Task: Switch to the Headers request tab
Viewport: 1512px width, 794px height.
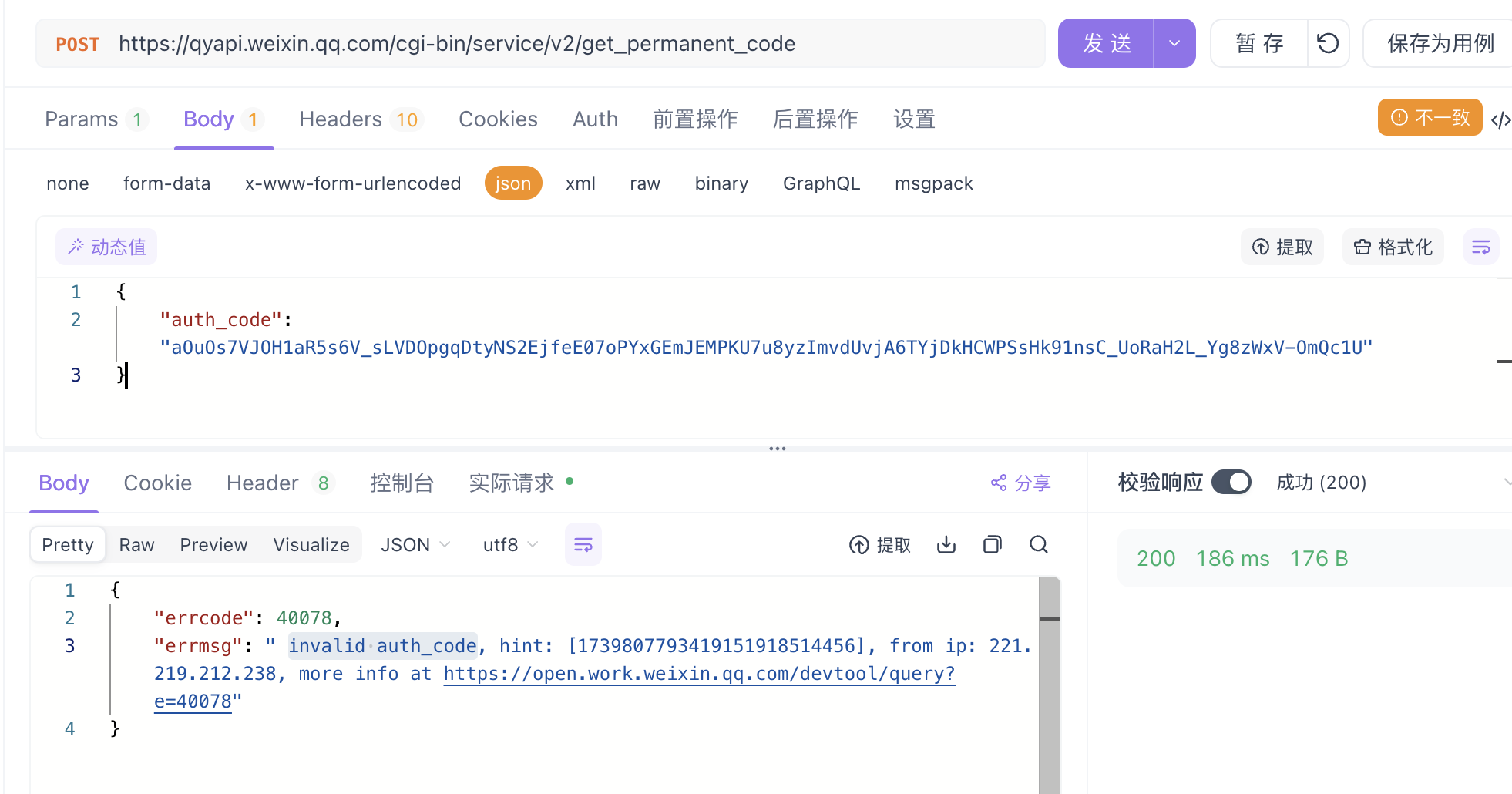Action: click(x=341, y=119)
